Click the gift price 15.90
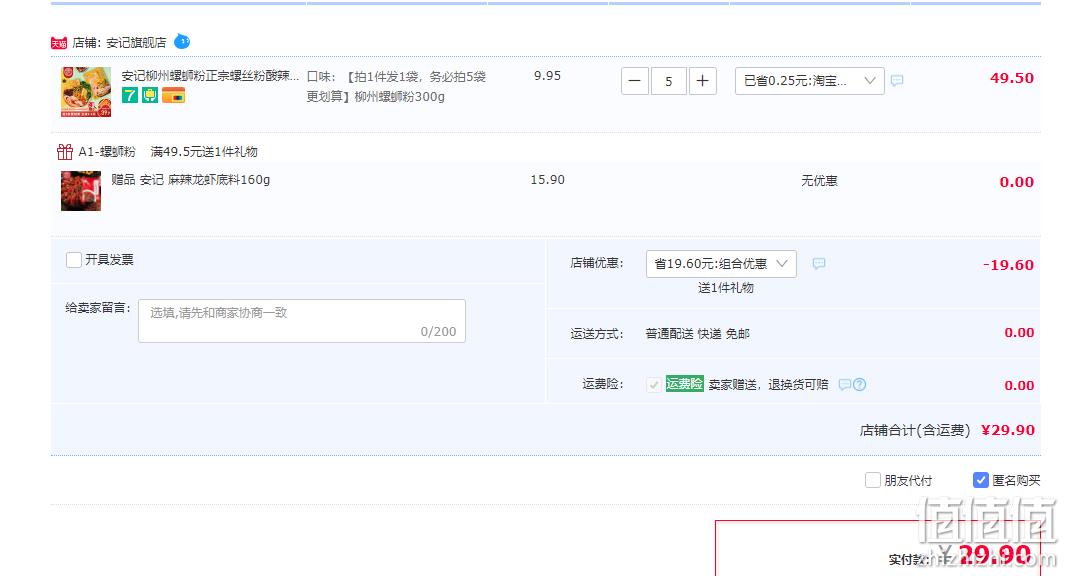 (x=547, y=180)
